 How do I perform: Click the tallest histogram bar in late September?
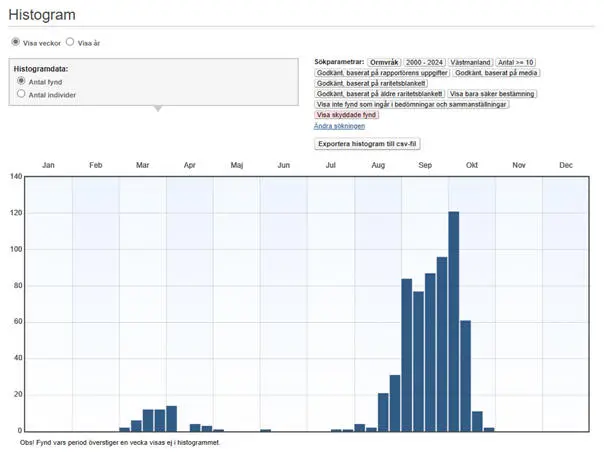click(453, 320)
